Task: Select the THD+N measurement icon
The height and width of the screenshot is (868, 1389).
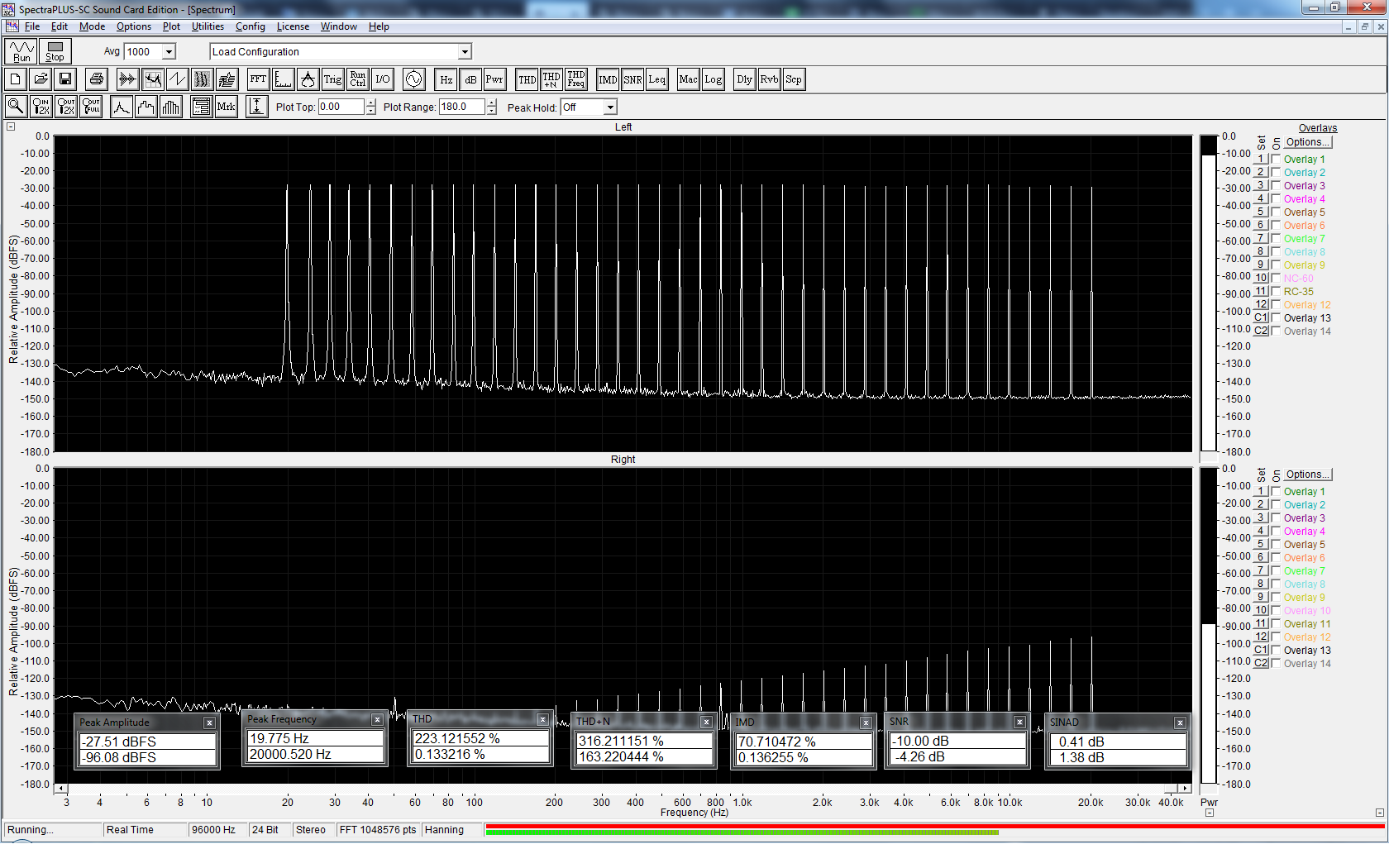Action: (551, 79)
